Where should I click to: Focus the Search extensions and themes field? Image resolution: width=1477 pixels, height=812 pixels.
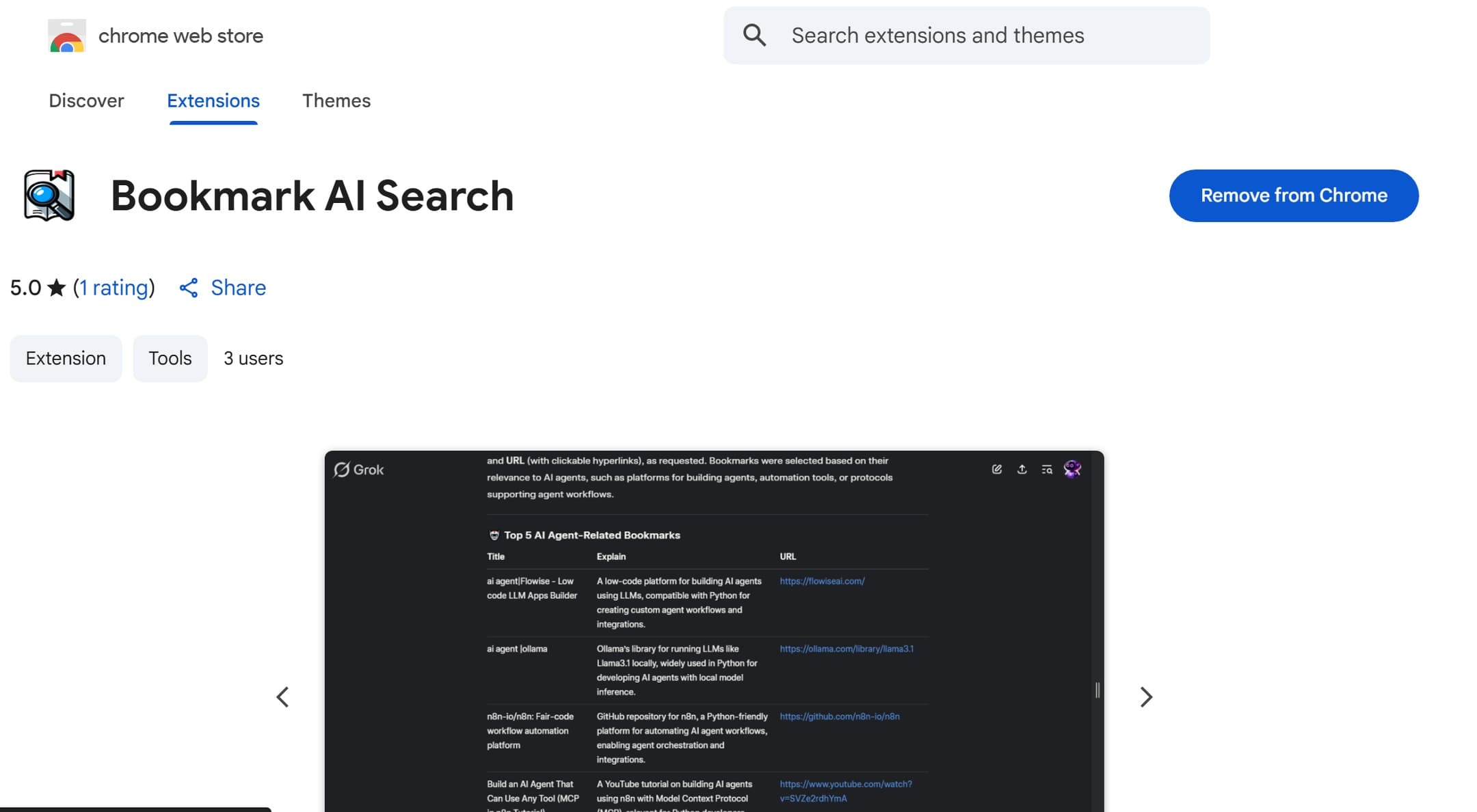tap(966, 36)
